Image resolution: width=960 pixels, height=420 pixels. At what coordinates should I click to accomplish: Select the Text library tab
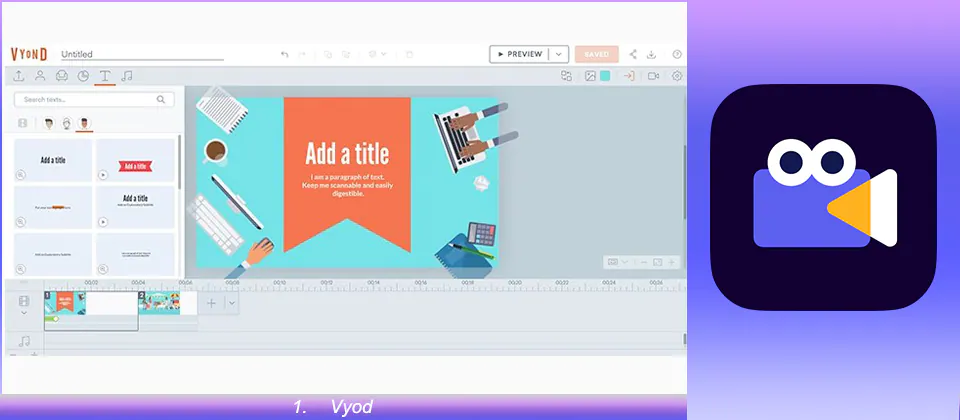click(x=105, y=76)
